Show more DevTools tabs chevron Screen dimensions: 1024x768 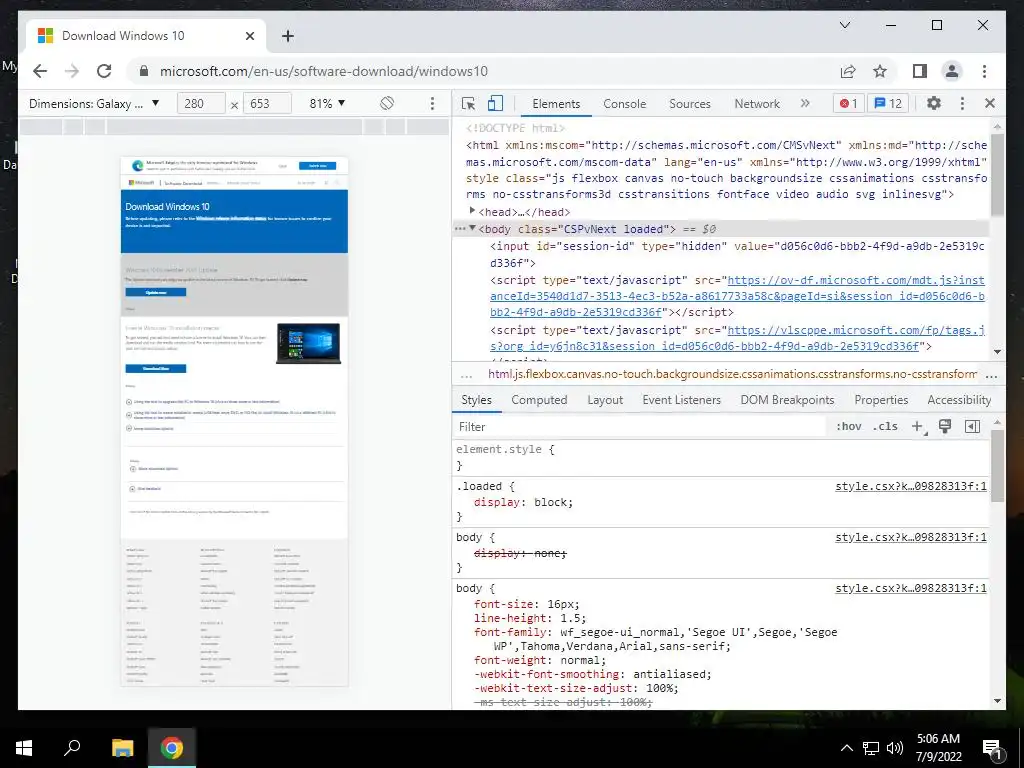click(805, 103)
